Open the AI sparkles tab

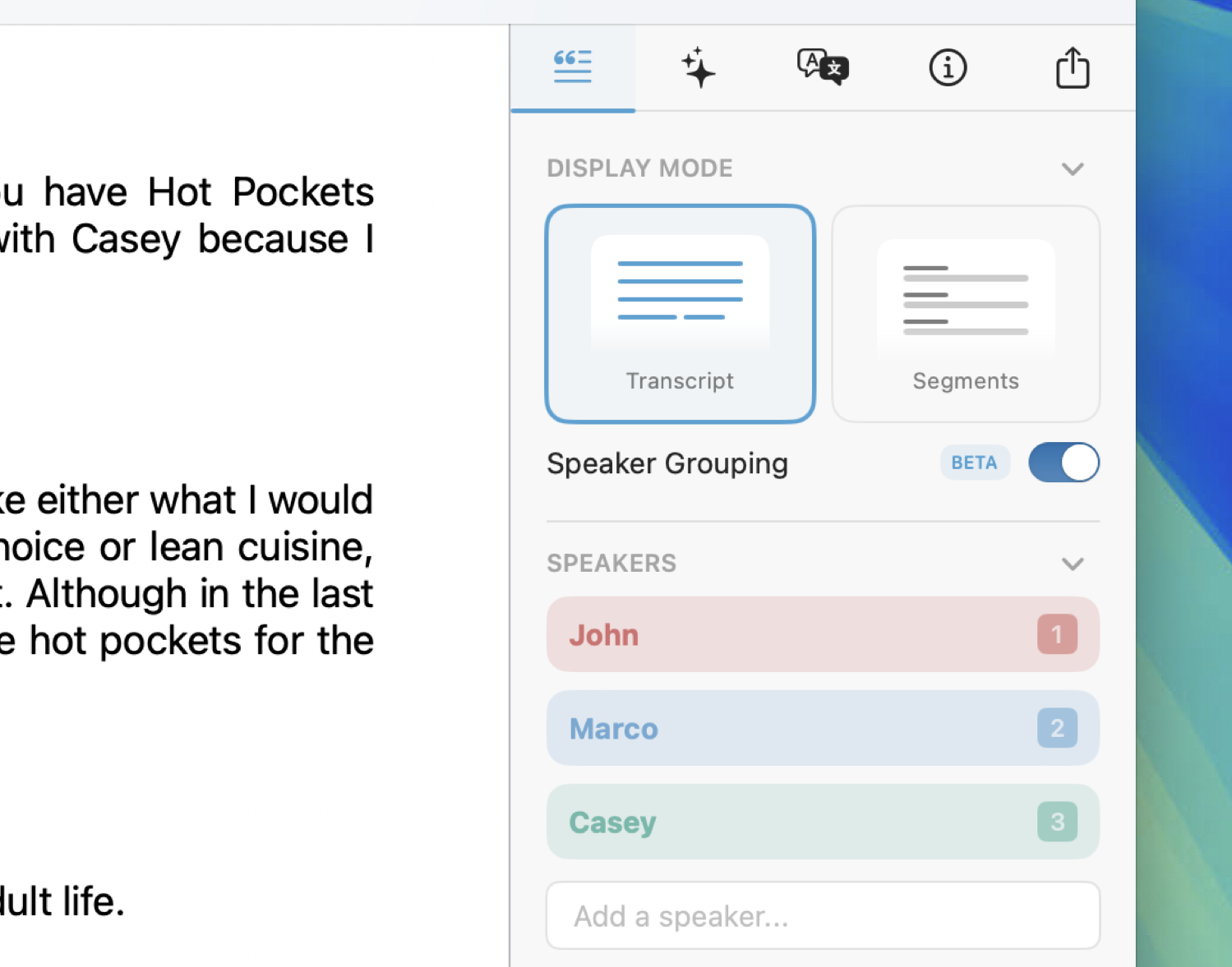[x=698, y=67]
